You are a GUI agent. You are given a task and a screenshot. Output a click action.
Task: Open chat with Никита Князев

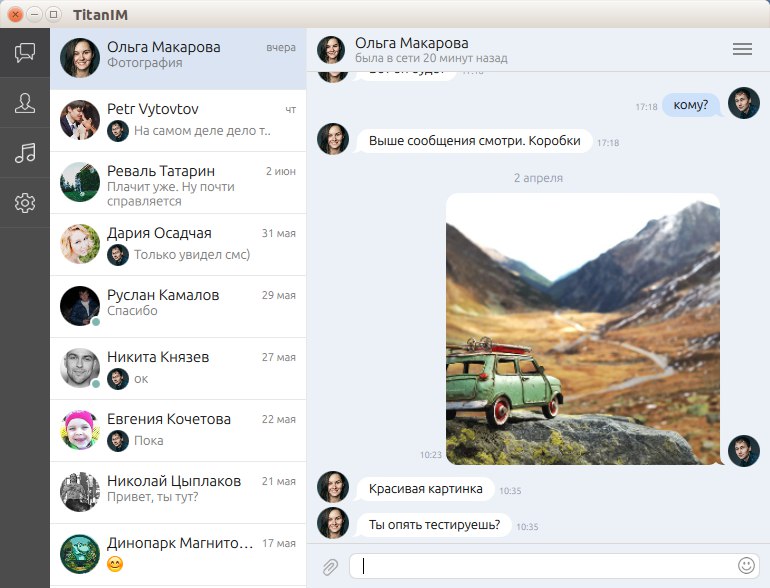pyautogui.click(x=178, y=368)
